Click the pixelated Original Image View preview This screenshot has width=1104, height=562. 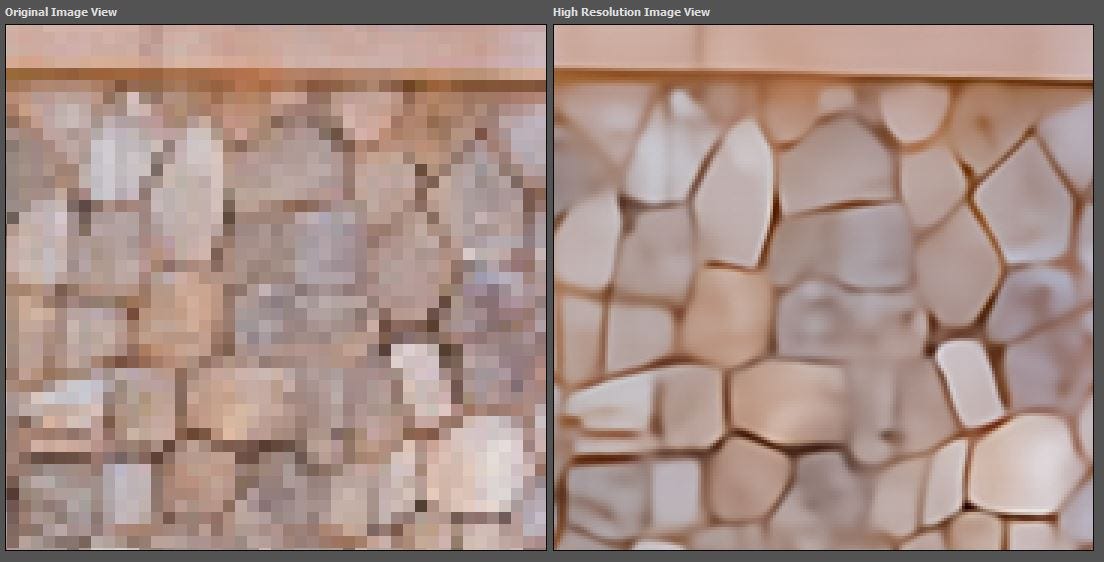point(276,287)
